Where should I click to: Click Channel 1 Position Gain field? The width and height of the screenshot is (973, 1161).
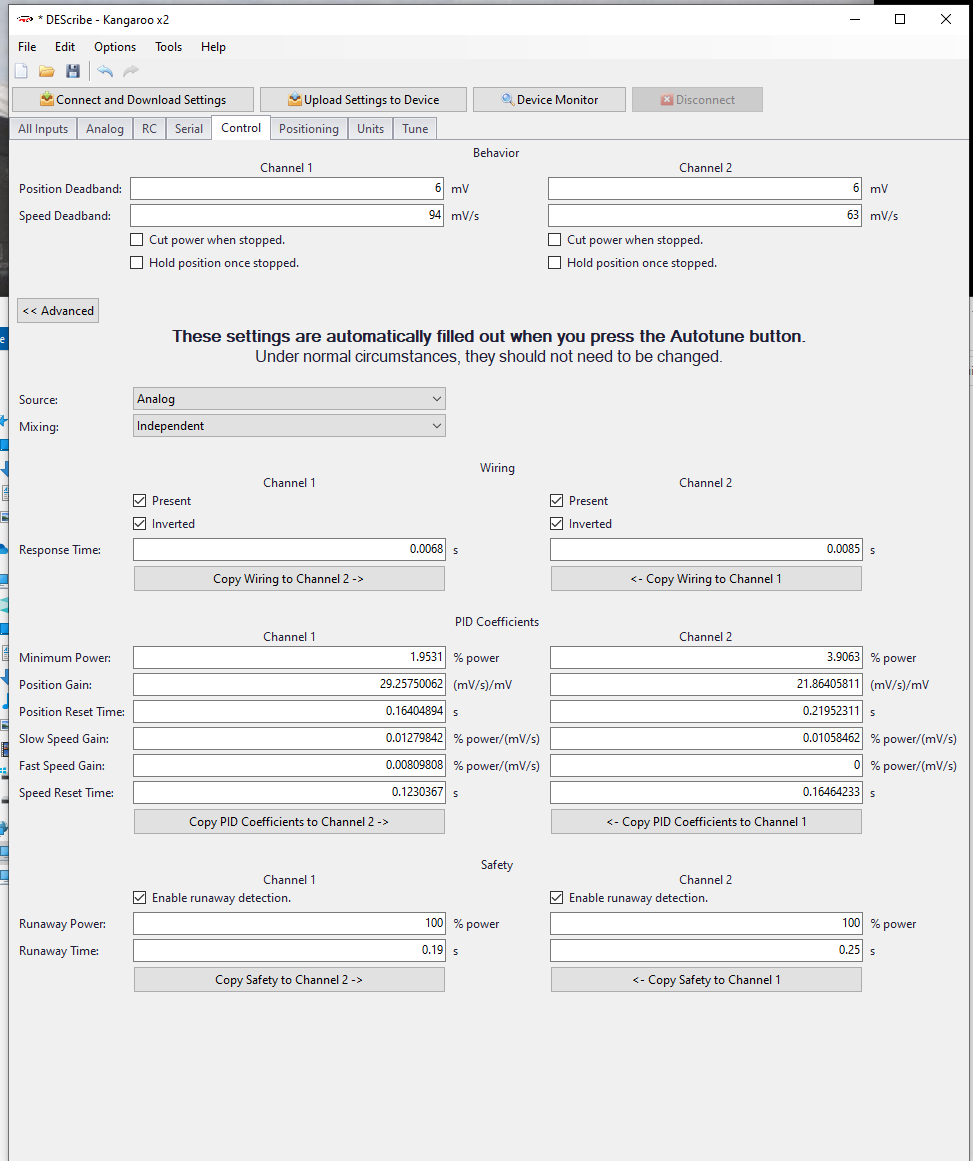click(x=290, y=684)
